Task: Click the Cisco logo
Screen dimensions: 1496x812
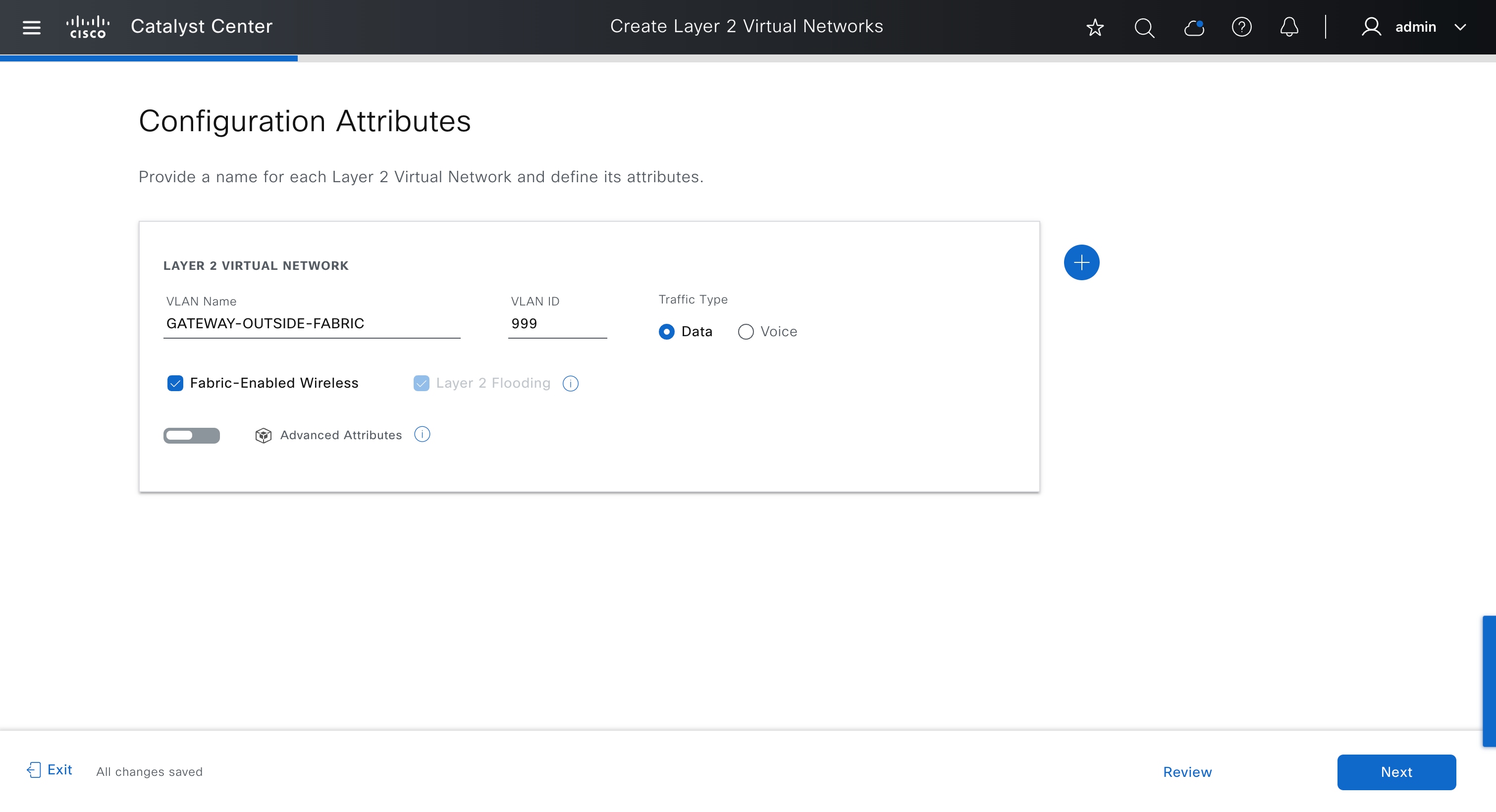Action: (x=88, y=27)
